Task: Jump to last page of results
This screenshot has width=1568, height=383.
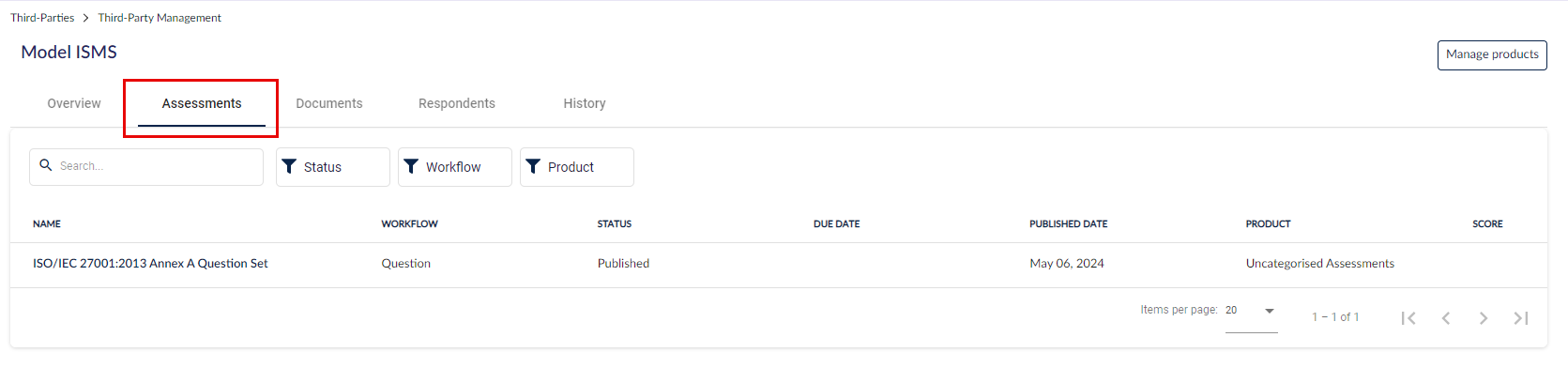Action: tap(1521, 318)
